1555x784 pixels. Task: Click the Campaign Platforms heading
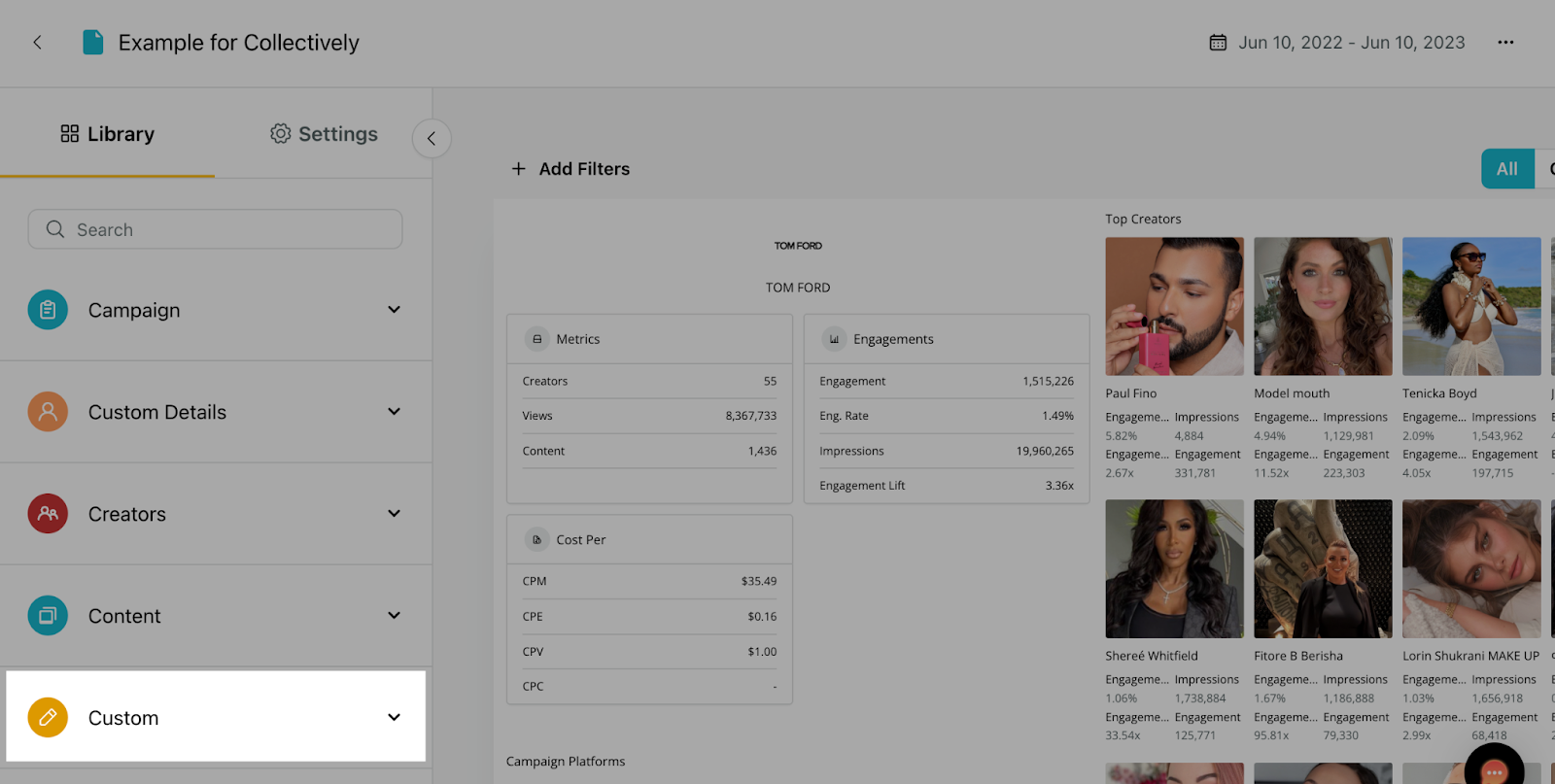coord(566,762)
